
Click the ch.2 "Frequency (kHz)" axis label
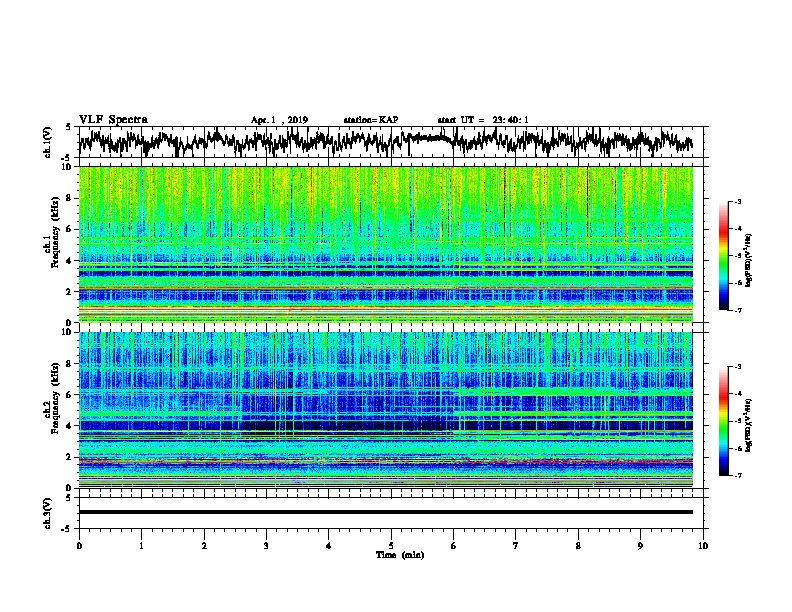coord(55,398)
